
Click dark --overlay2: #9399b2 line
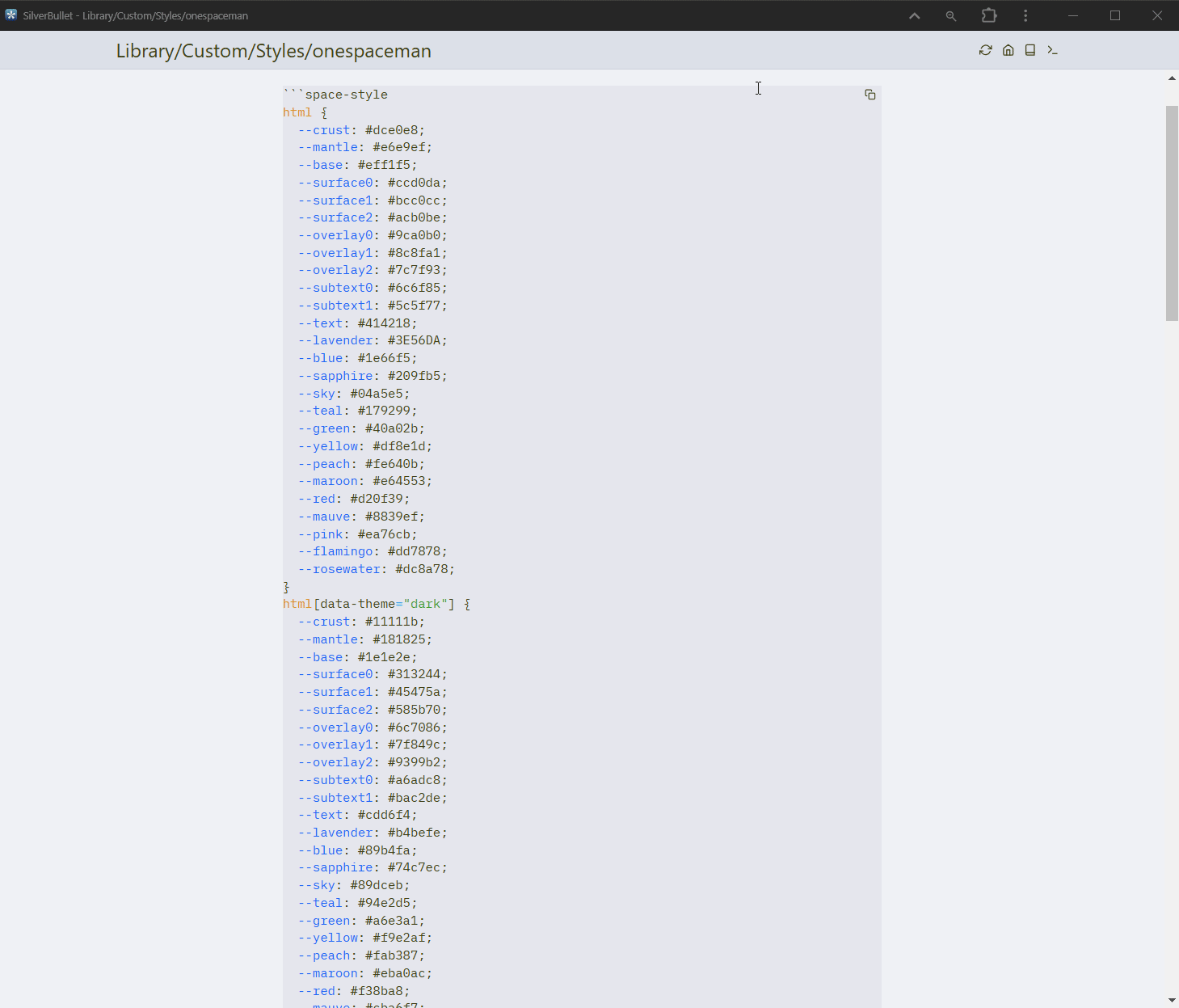(x=373, y=762)
